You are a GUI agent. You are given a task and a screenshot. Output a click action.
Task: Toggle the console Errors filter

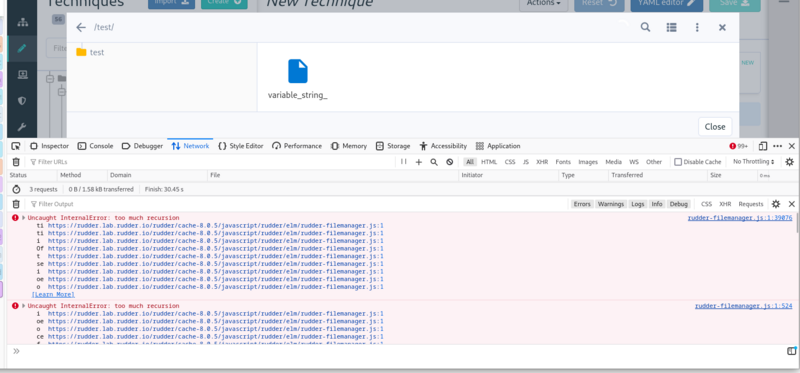point(582,204)
